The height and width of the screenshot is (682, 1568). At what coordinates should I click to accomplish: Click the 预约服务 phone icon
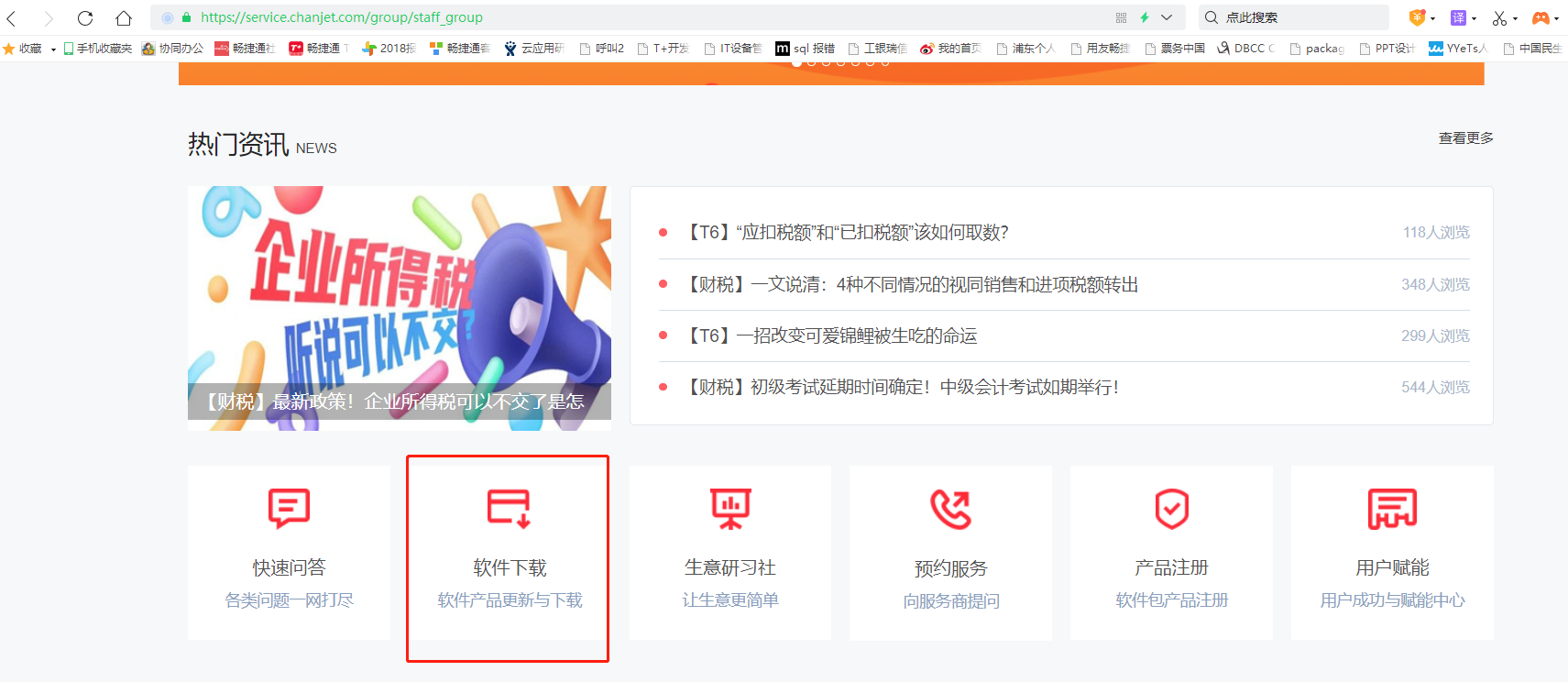pos(951,510)
